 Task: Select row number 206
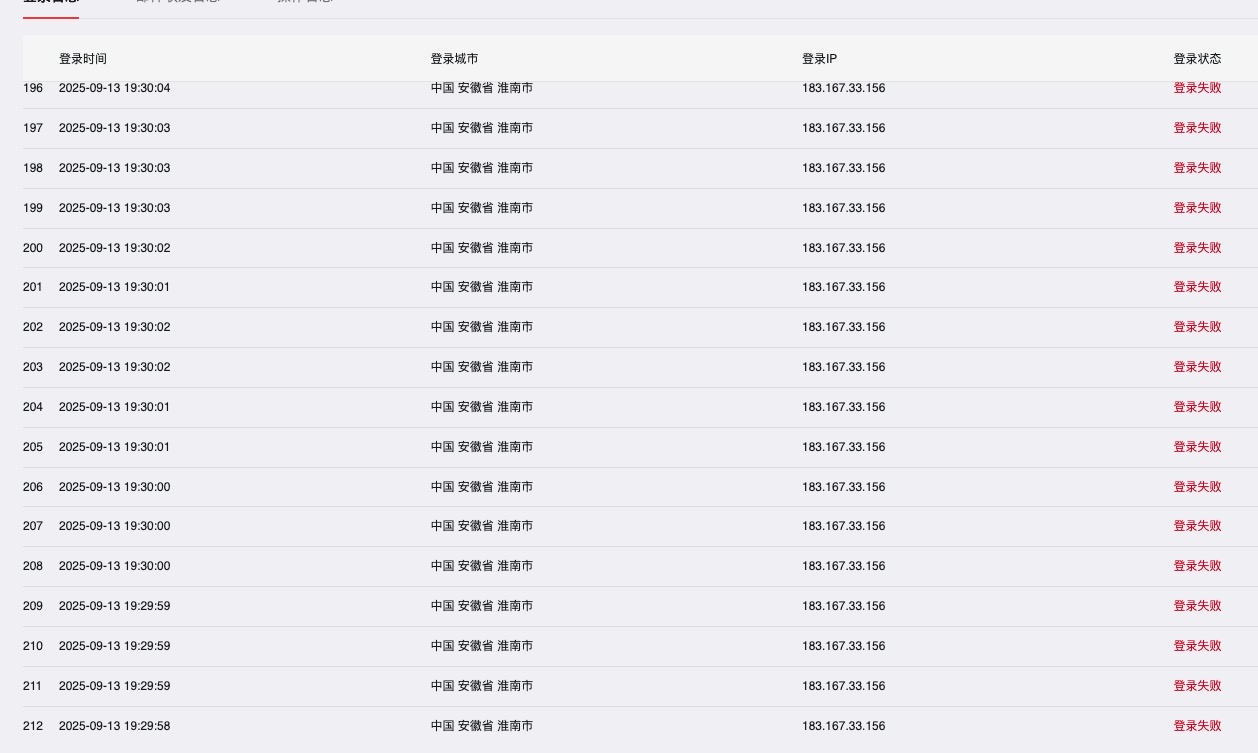pyautogui.click(x=33, y=487)
